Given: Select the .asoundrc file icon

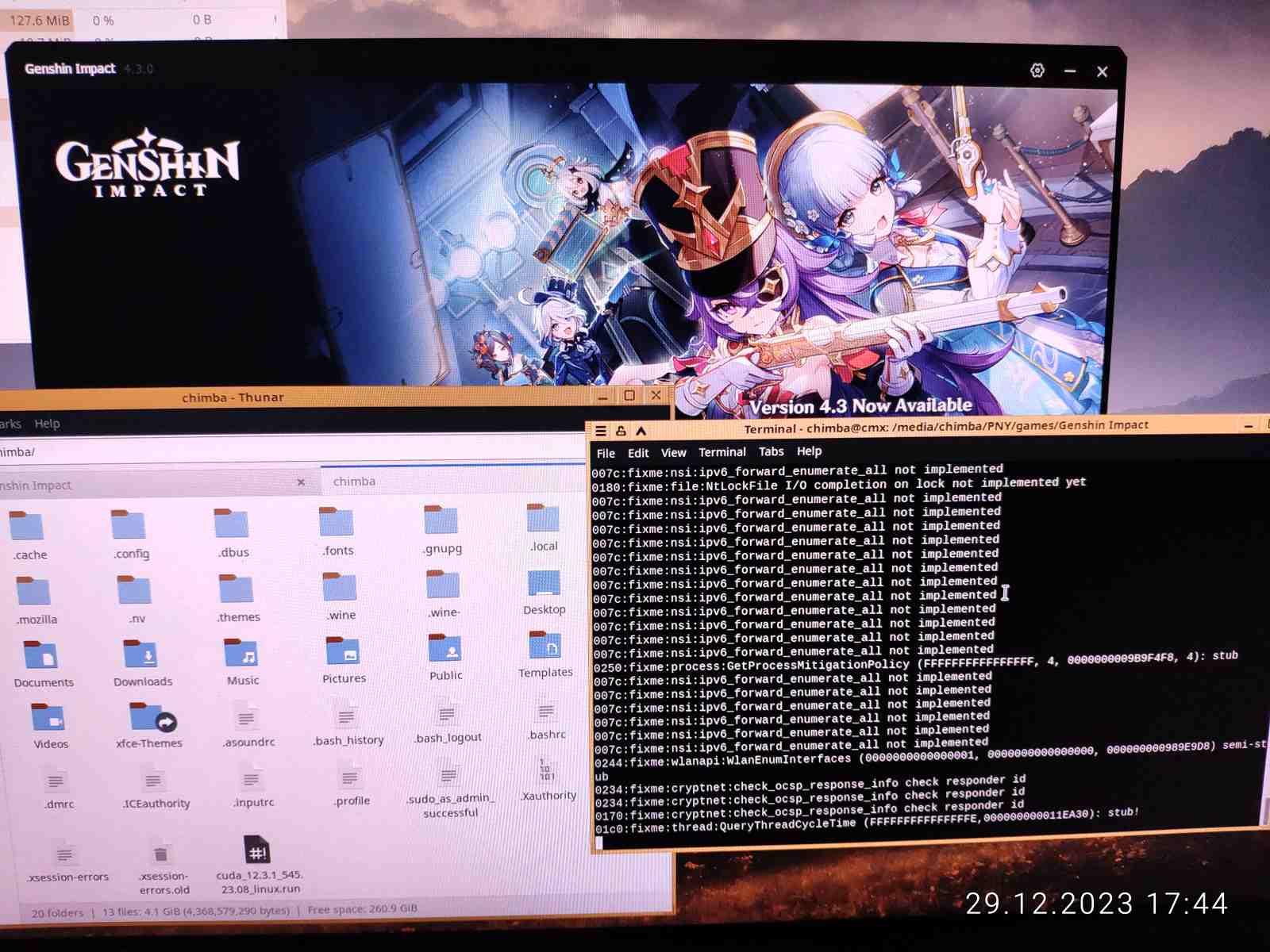Looking at the screenshot, I should [247, 718].
